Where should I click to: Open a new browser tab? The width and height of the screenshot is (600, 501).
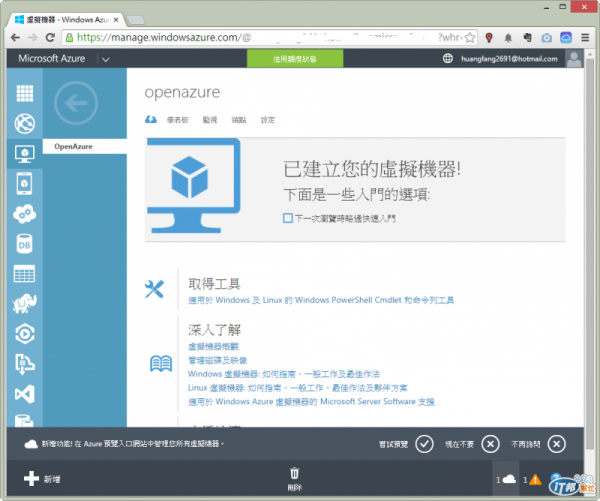pyautogui.click(x=135, y=20)
